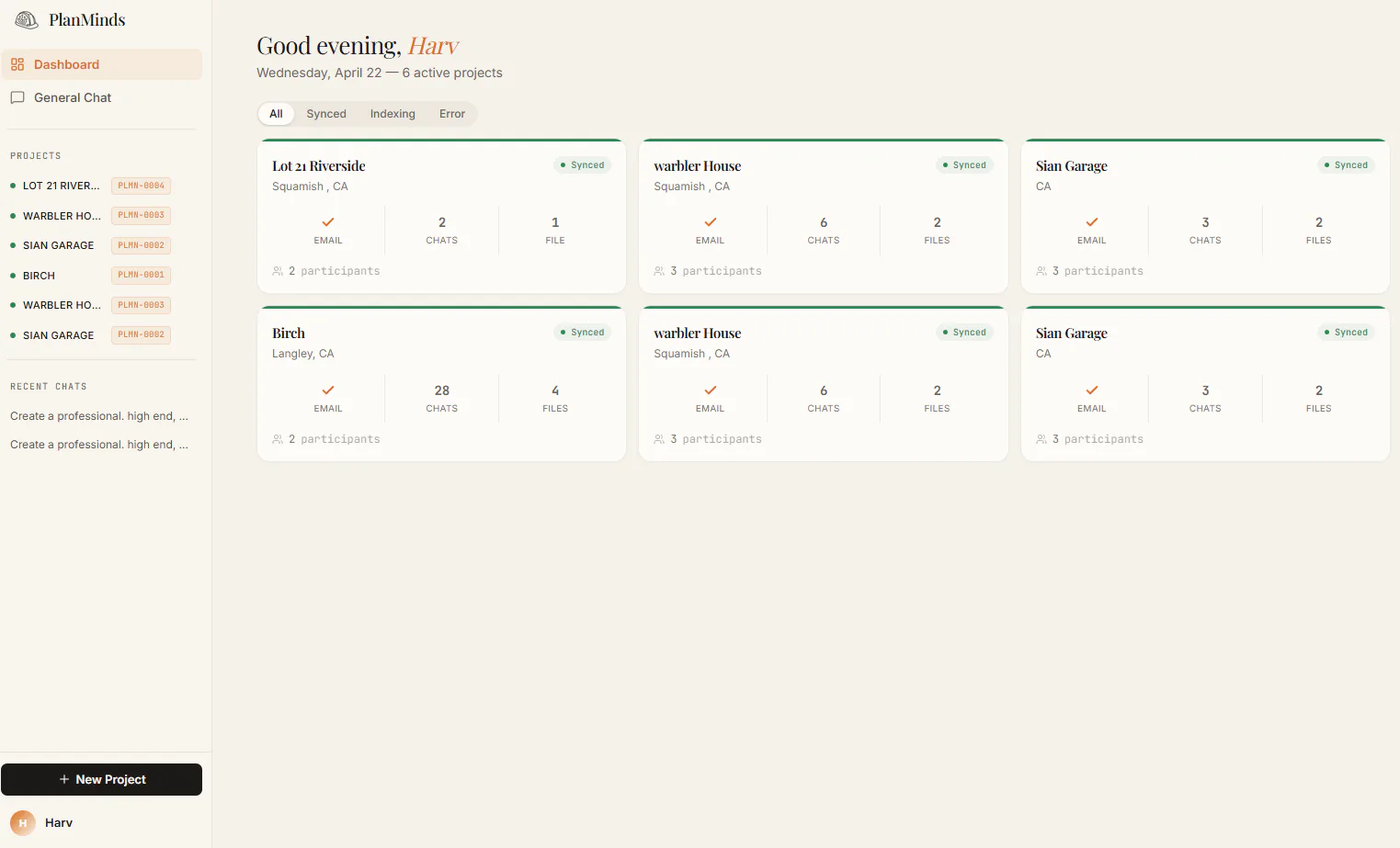1400x848 pixels.
Task: Create a New Project
Action: point(101,779)
